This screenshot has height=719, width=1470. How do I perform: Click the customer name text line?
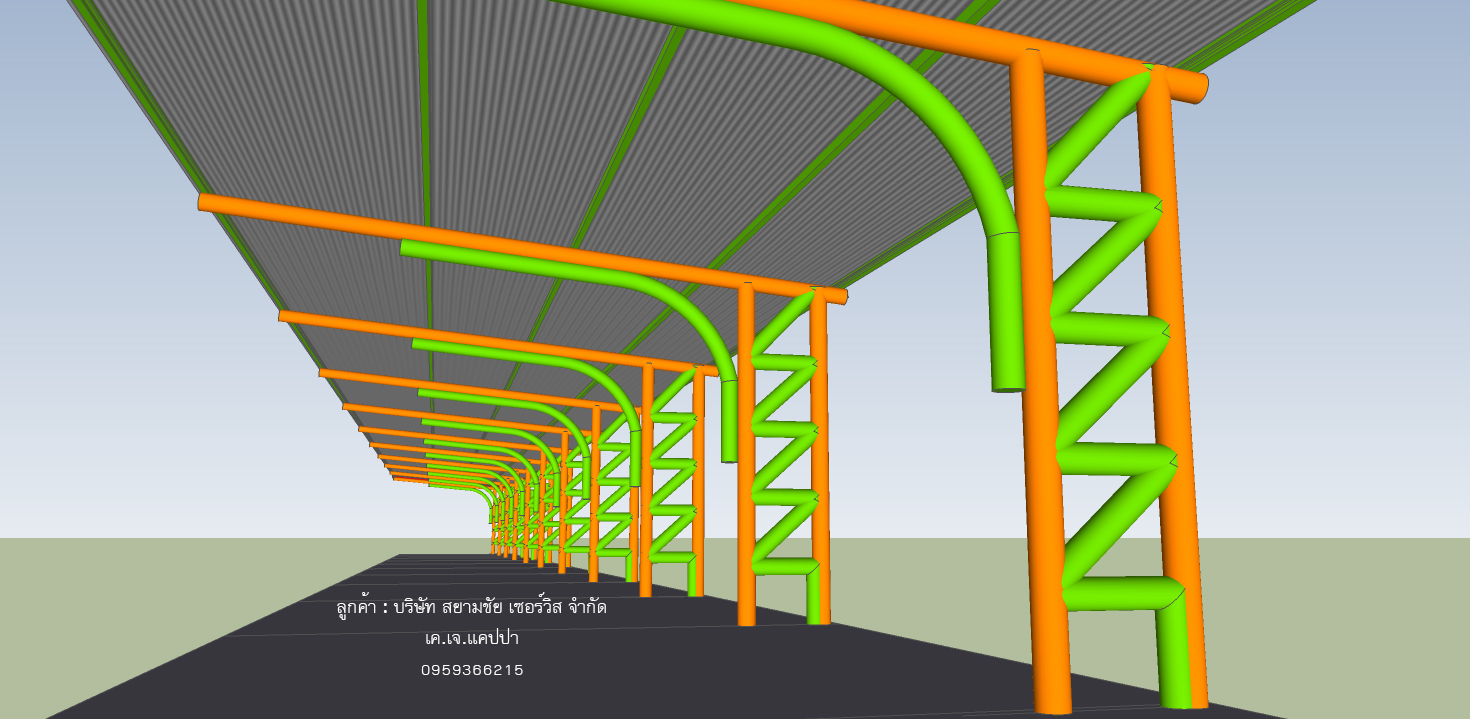click(471, 607)
